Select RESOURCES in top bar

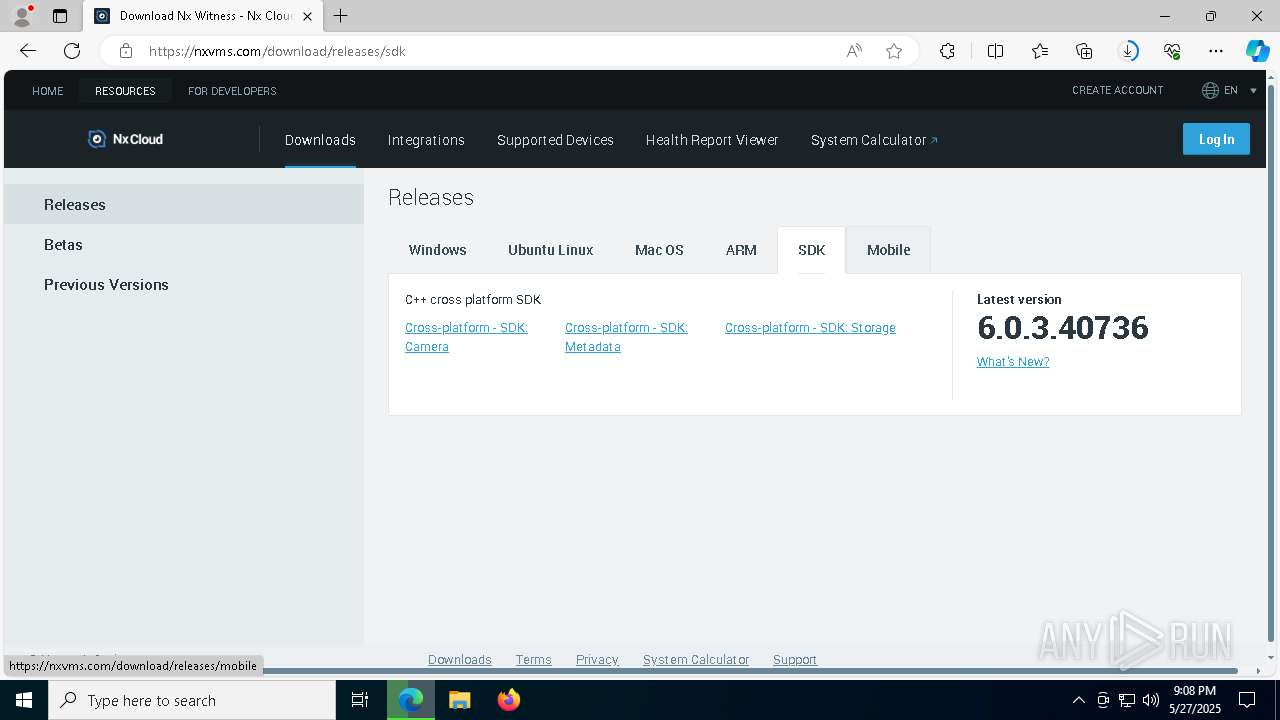point(125,91)
